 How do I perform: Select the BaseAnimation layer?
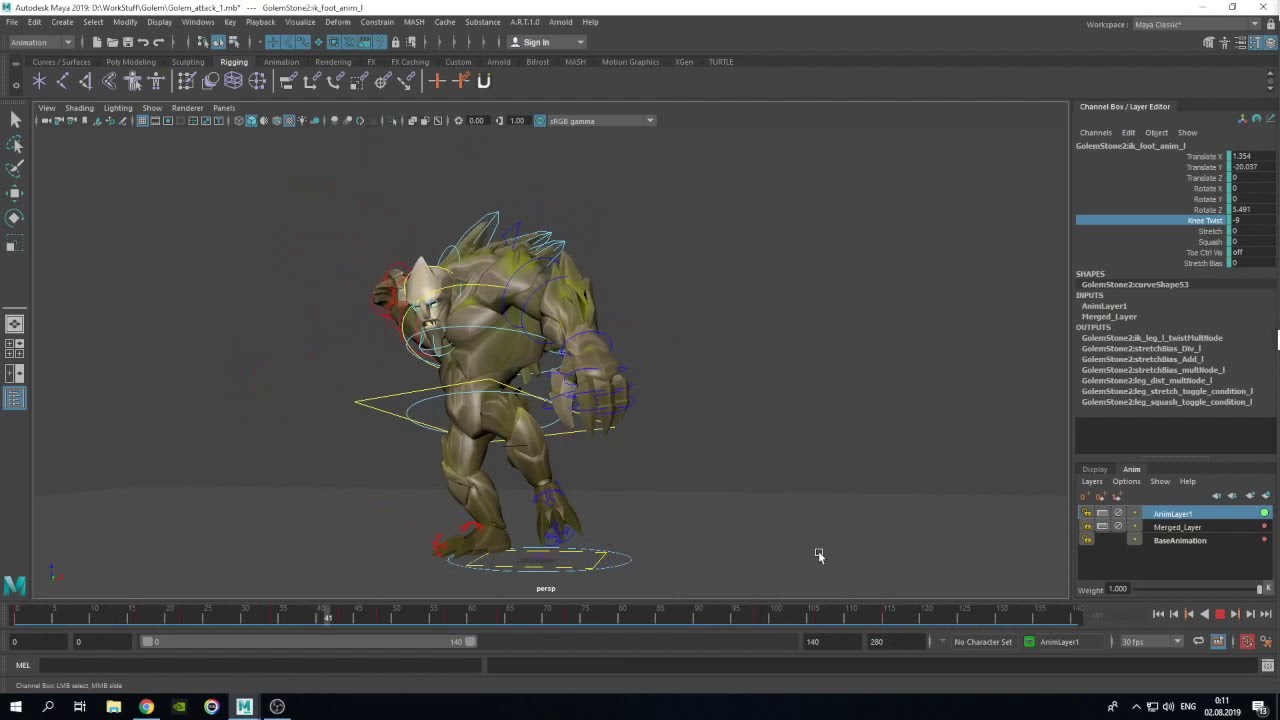1180,540
